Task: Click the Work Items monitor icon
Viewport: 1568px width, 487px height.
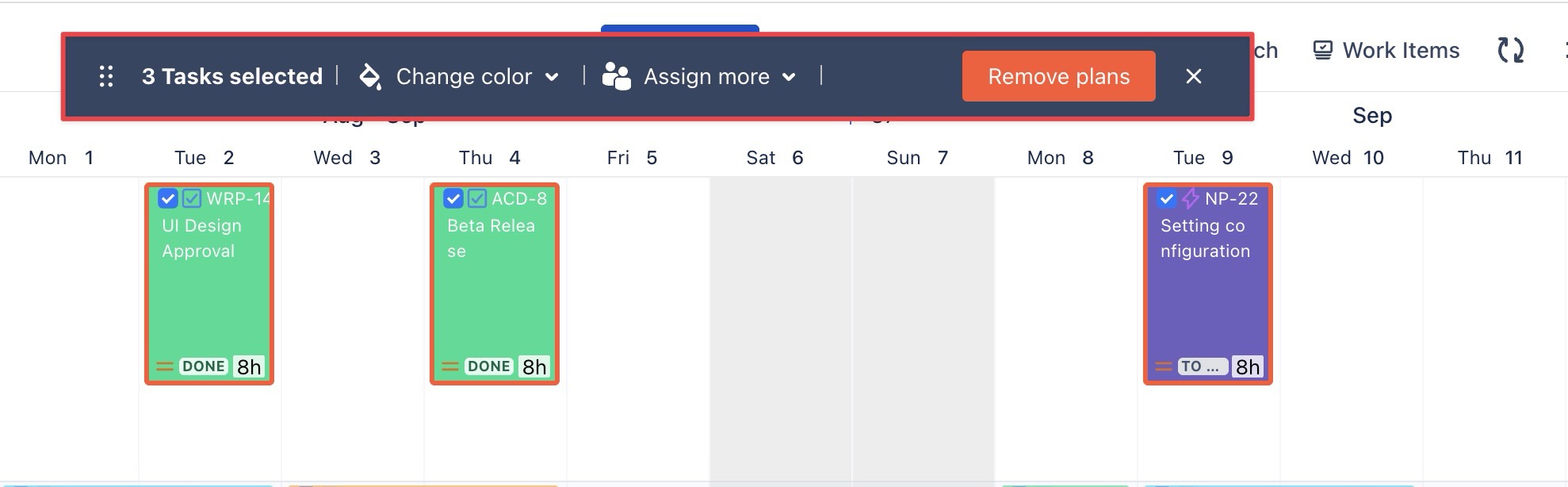Action: coord(1322,50)
